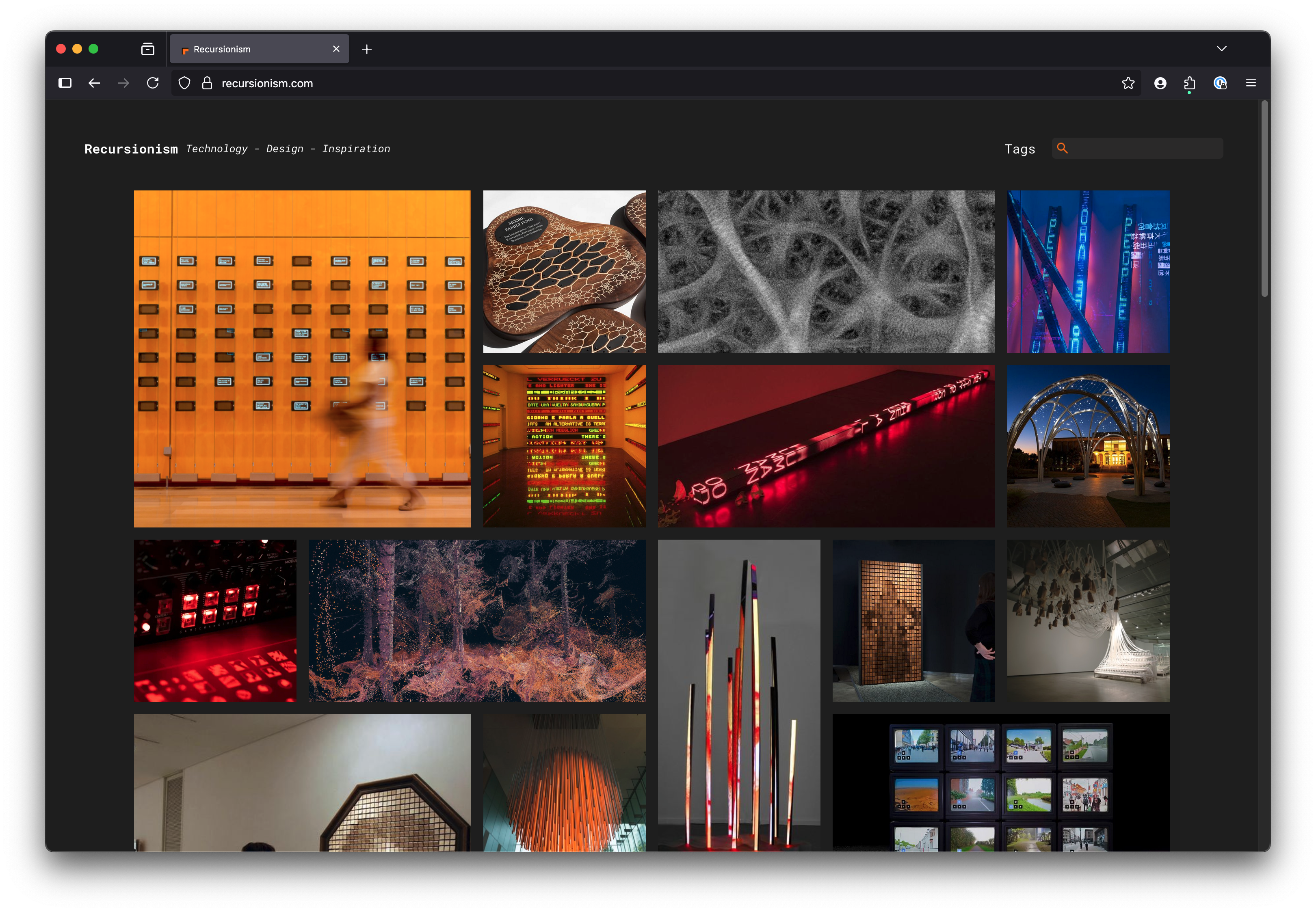Click into the site search field
Viewport: 1316px width, 912px height.
(1143, 149)
